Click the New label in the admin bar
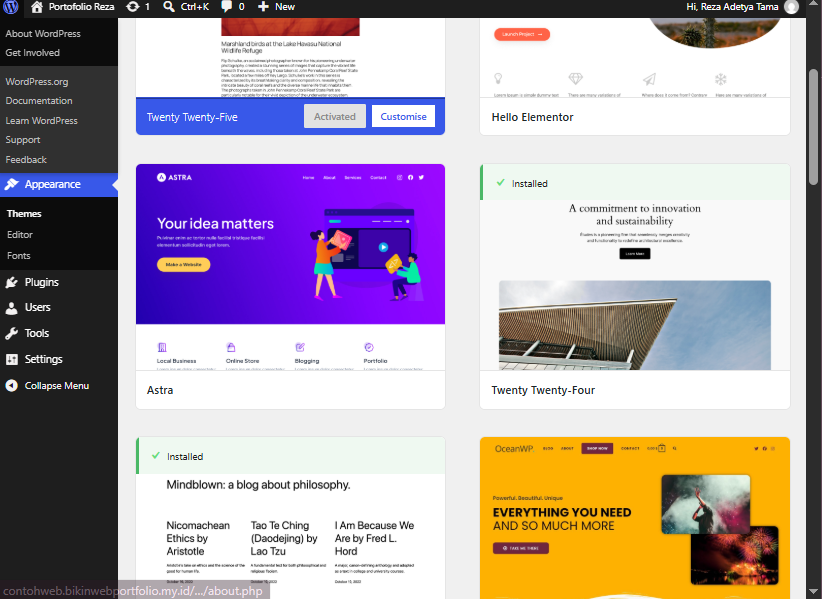The height and width of the screenshot is (599, 822). coord(285,7)
